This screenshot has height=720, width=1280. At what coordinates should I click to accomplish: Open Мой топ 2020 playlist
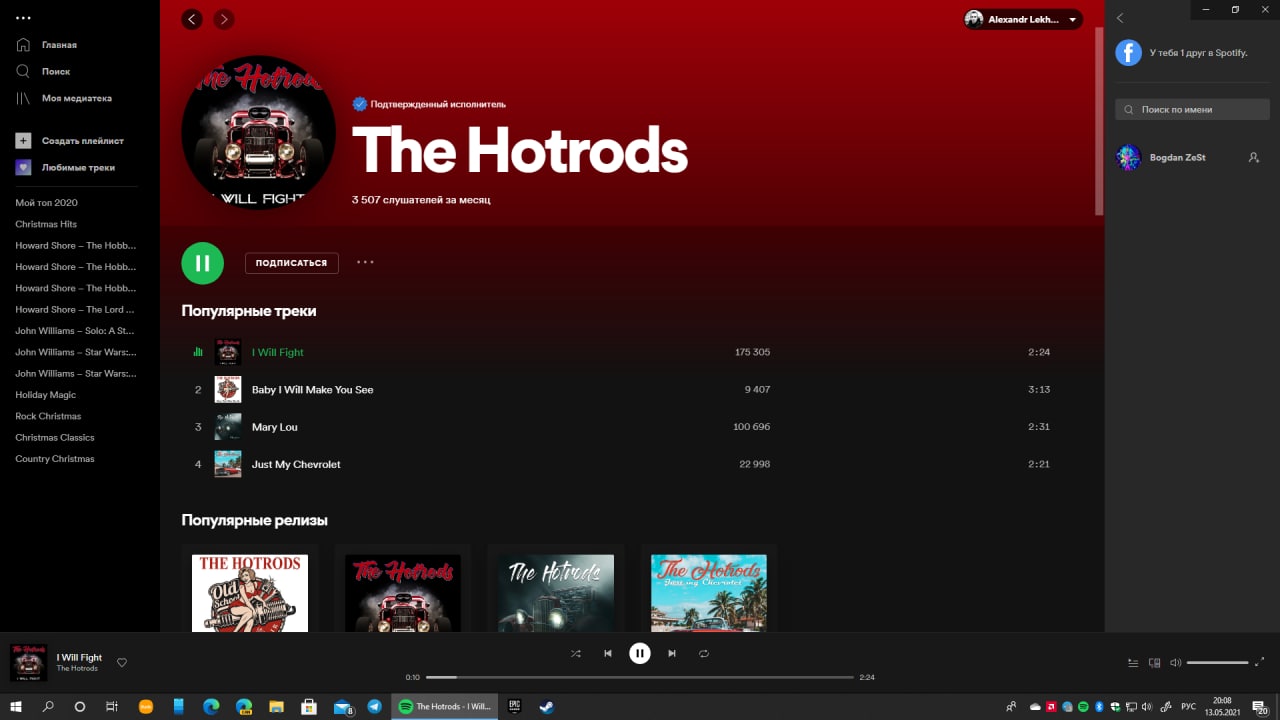pos(46,203)
